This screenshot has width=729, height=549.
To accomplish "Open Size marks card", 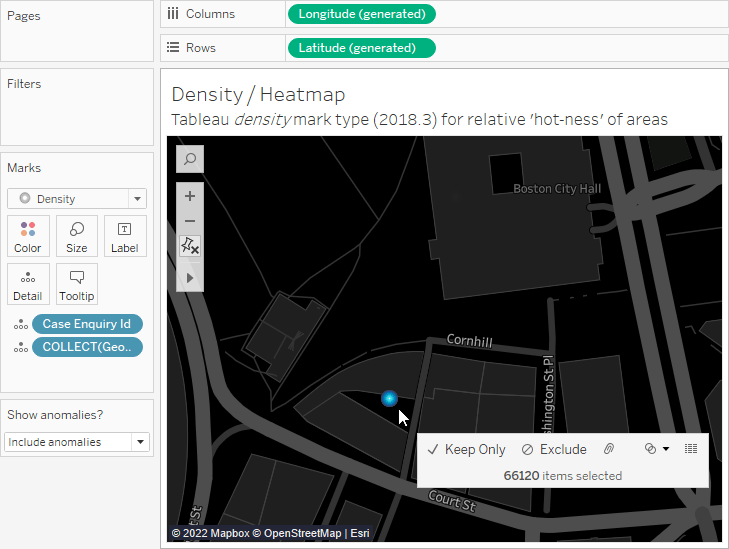I will point(77,236).
